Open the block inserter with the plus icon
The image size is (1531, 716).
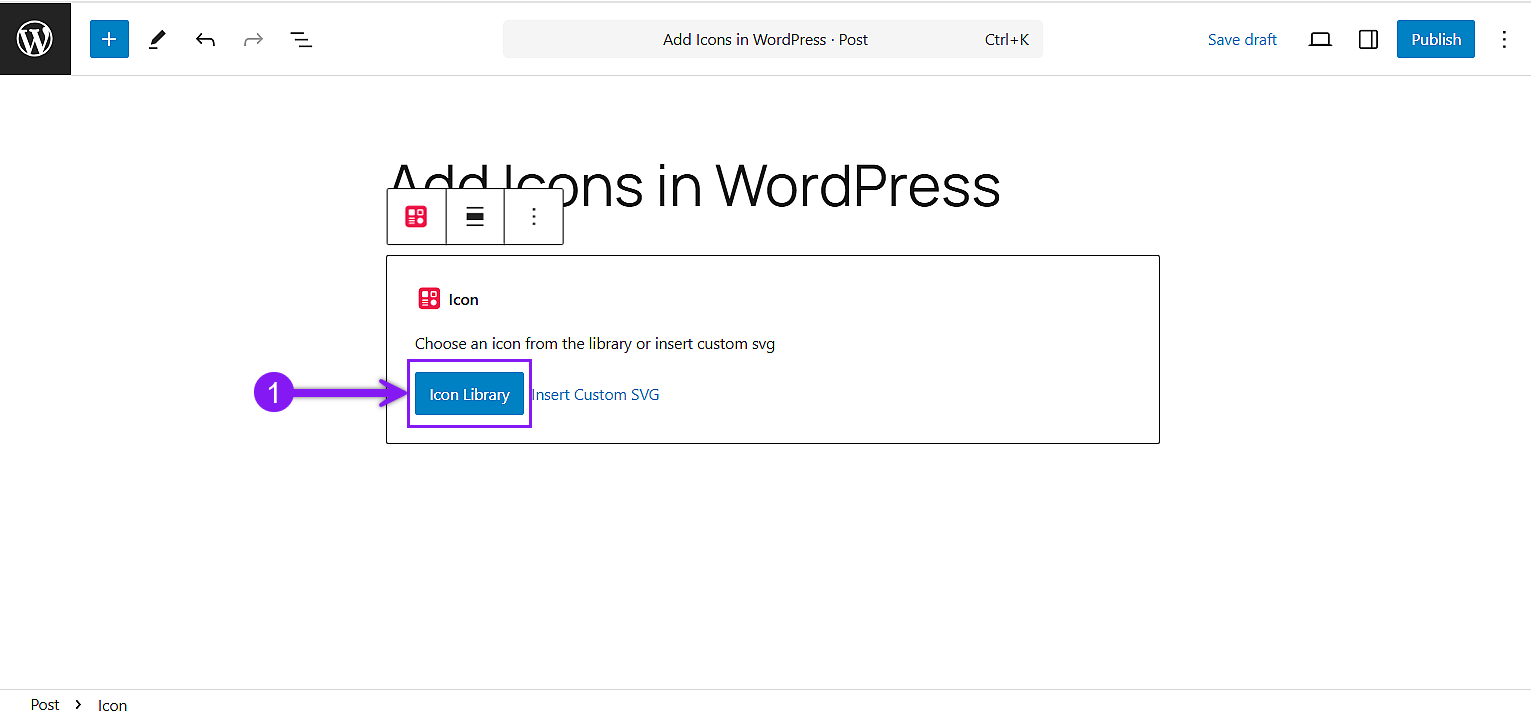click(x=108, y=38)
